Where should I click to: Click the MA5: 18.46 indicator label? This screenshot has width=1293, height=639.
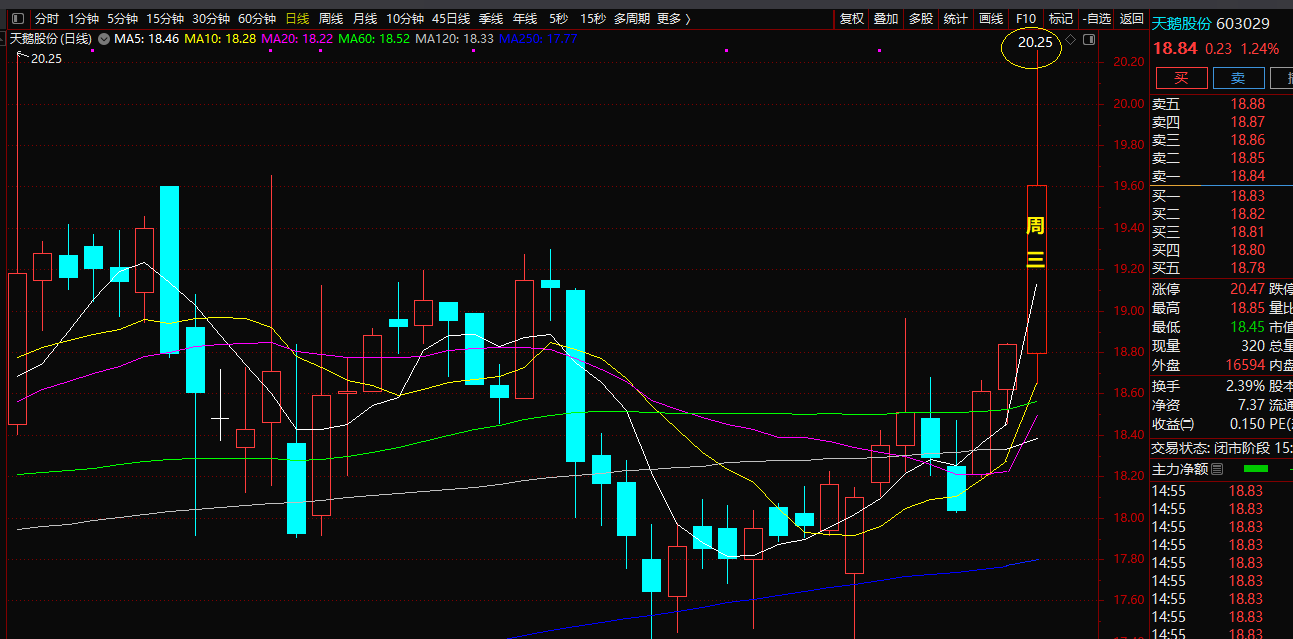click(147, 39)
